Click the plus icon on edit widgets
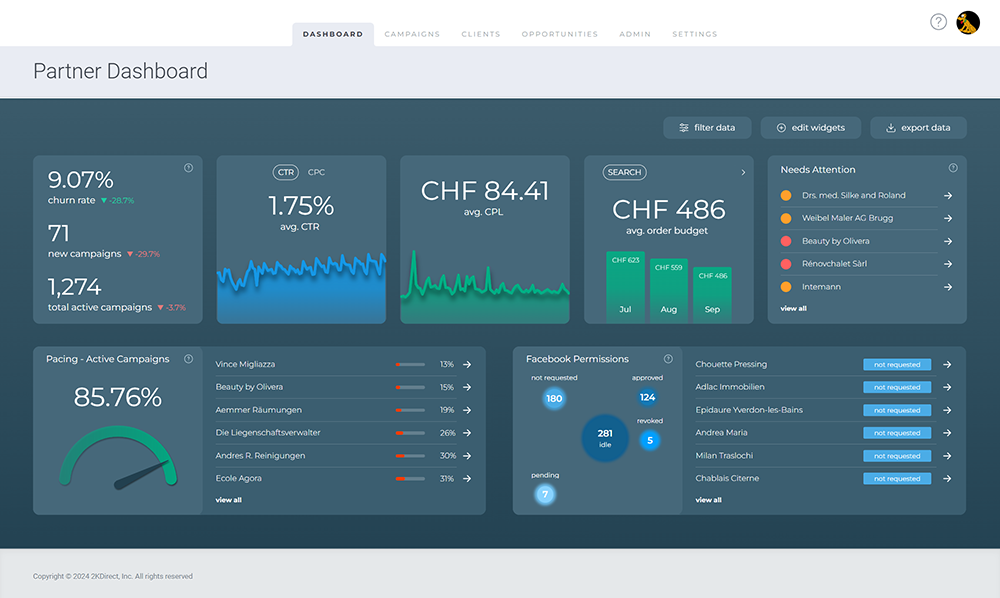 click(779, 128)
